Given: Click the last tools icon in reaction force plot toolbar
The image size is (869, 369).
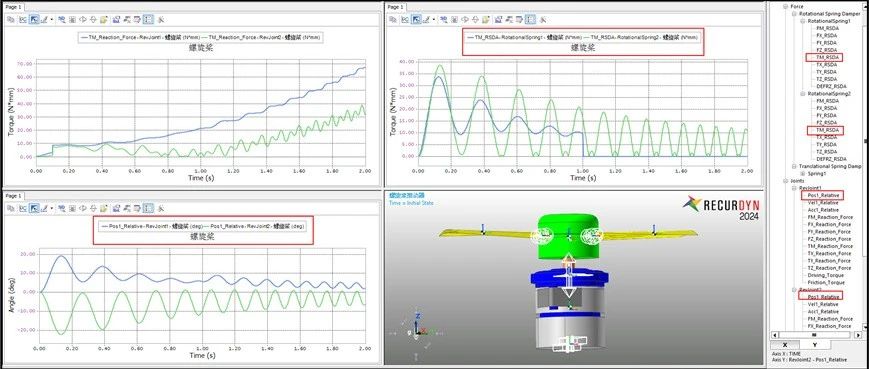Looking at the screenshot, I should pyautogui.click(x=161, y=19).
